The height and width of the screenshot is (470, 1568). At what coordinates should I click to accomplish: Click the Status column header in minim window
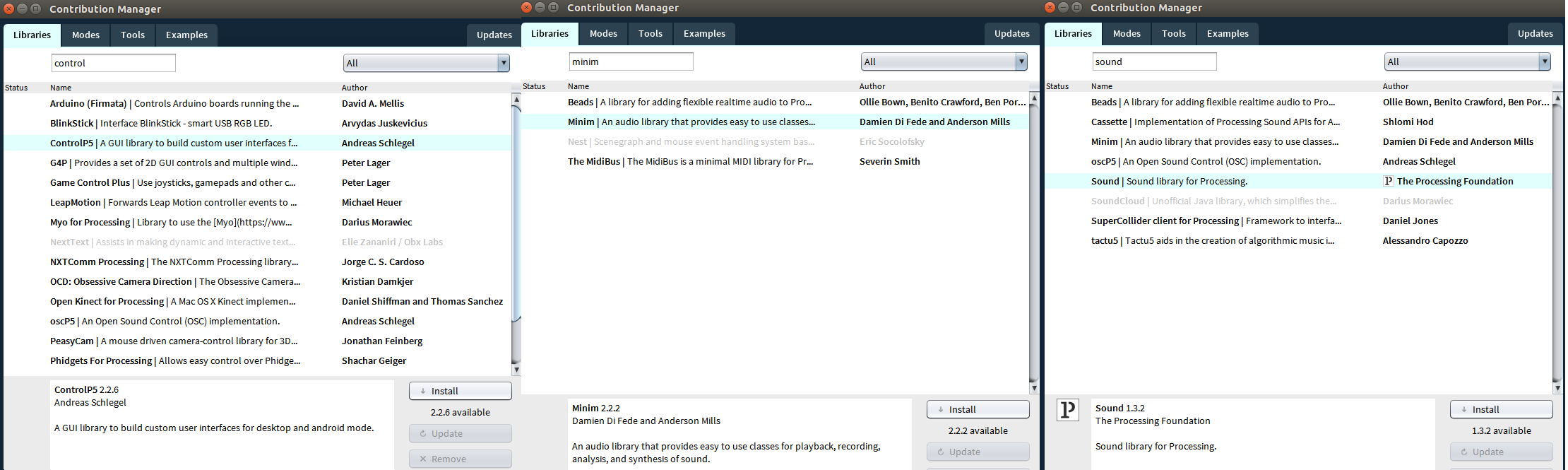tap(534, 86)
